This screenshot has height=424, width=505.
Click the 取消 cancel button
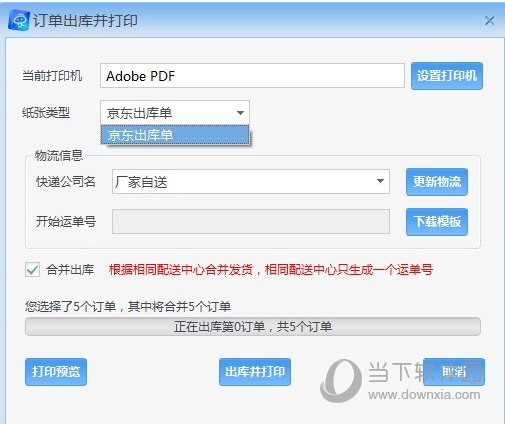coord(454,372)
